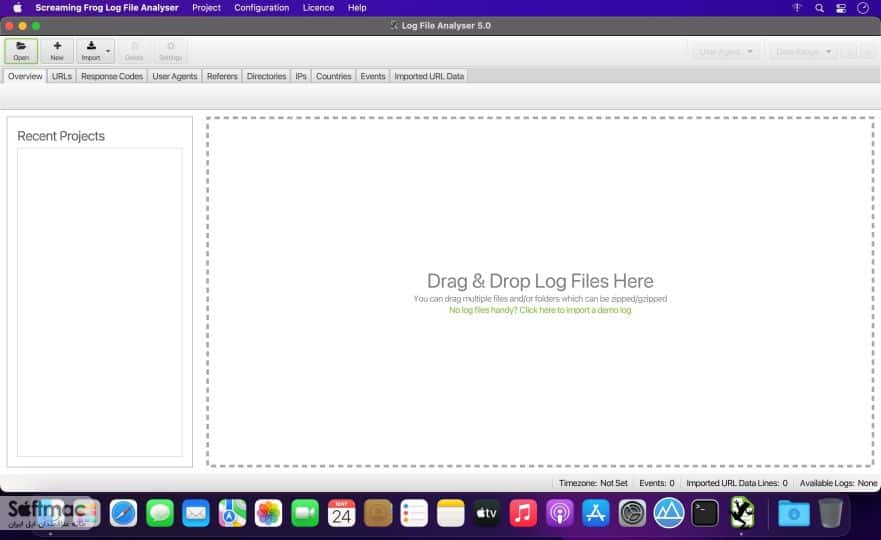
Task: Select the Countries tab
Action: coord(333,76)
